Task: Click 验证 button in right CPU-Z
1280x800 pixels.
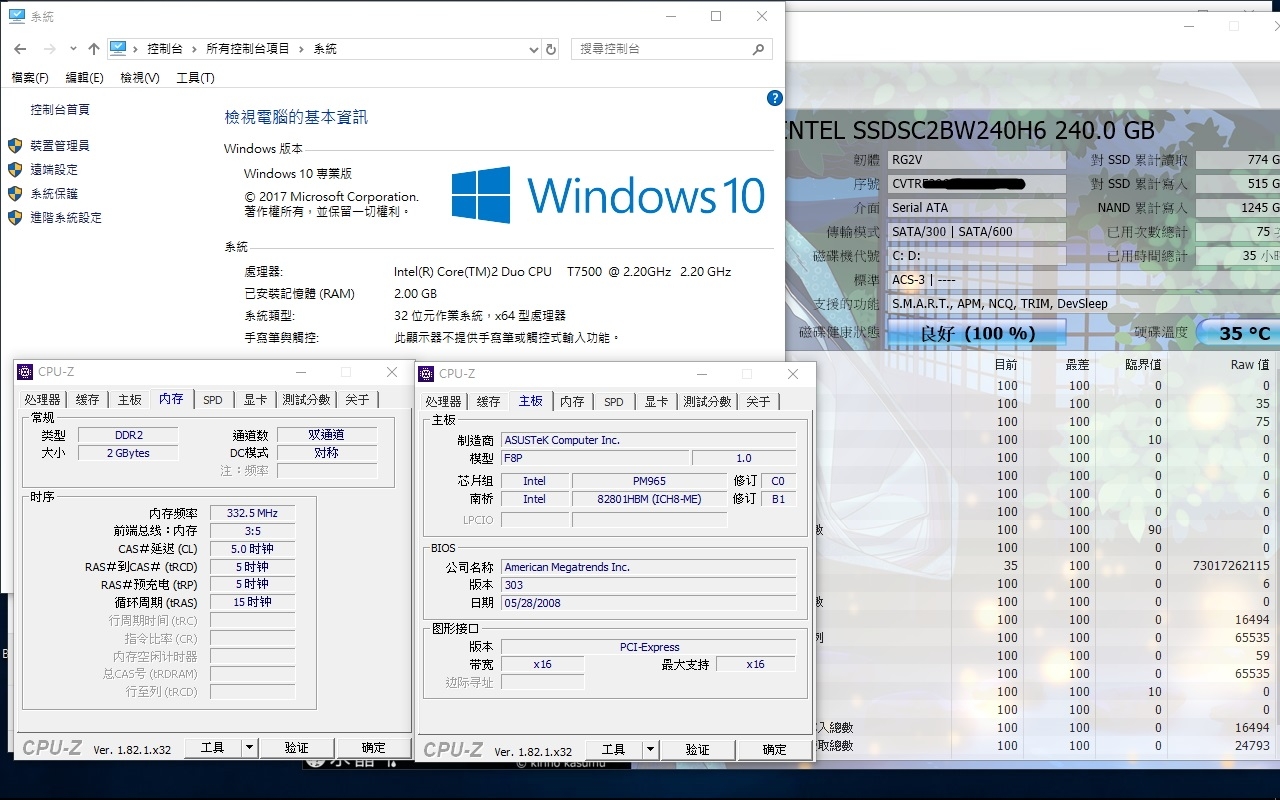Action: (698, 749)
